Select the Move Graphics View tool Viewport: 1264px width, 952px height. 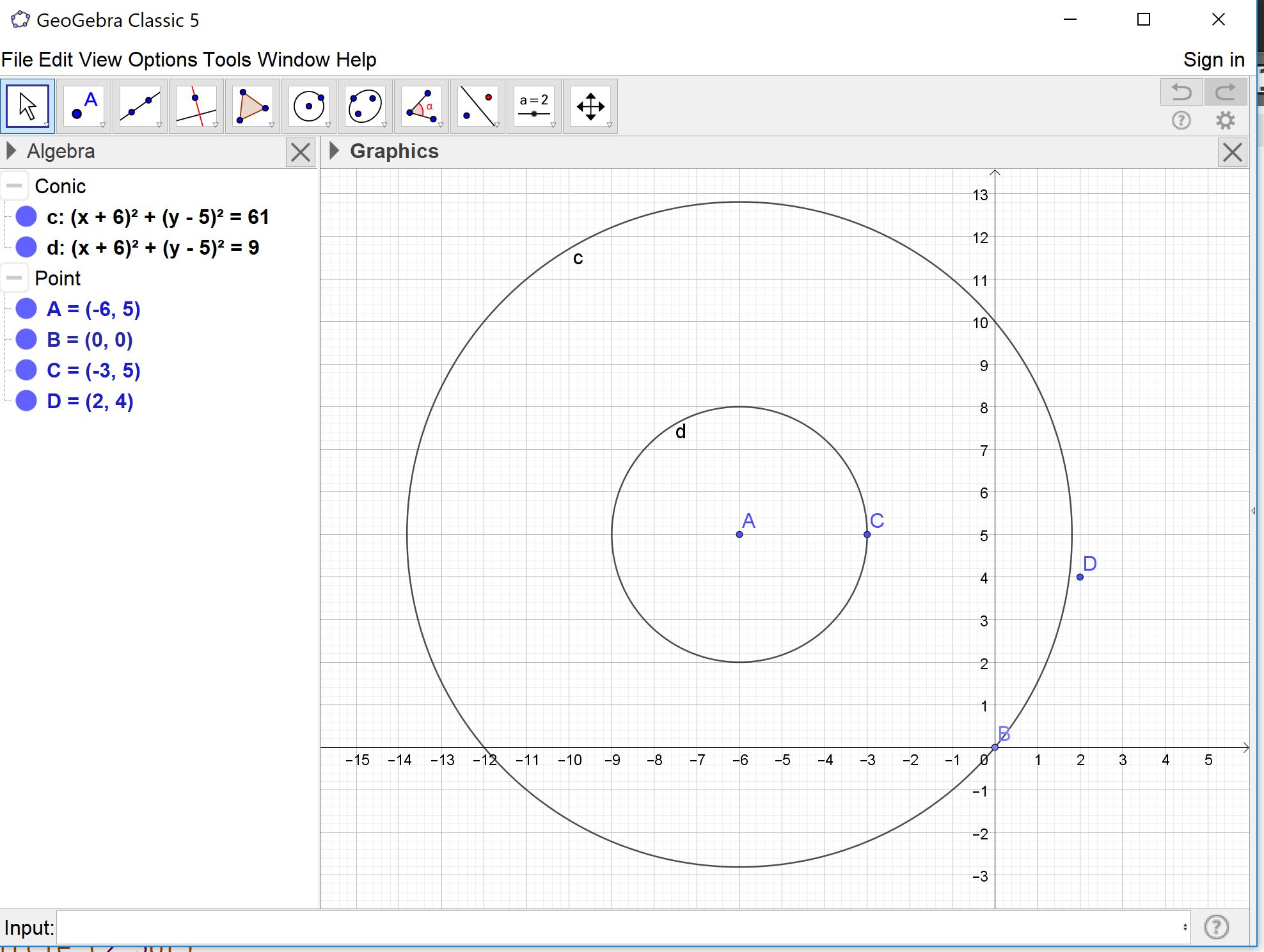(x=590, y=106)
